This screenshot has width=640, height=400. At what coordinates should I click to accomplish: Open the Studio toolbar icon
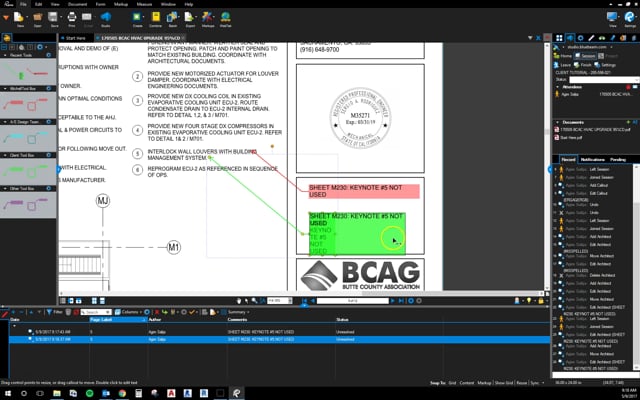(x=106, y=17)
